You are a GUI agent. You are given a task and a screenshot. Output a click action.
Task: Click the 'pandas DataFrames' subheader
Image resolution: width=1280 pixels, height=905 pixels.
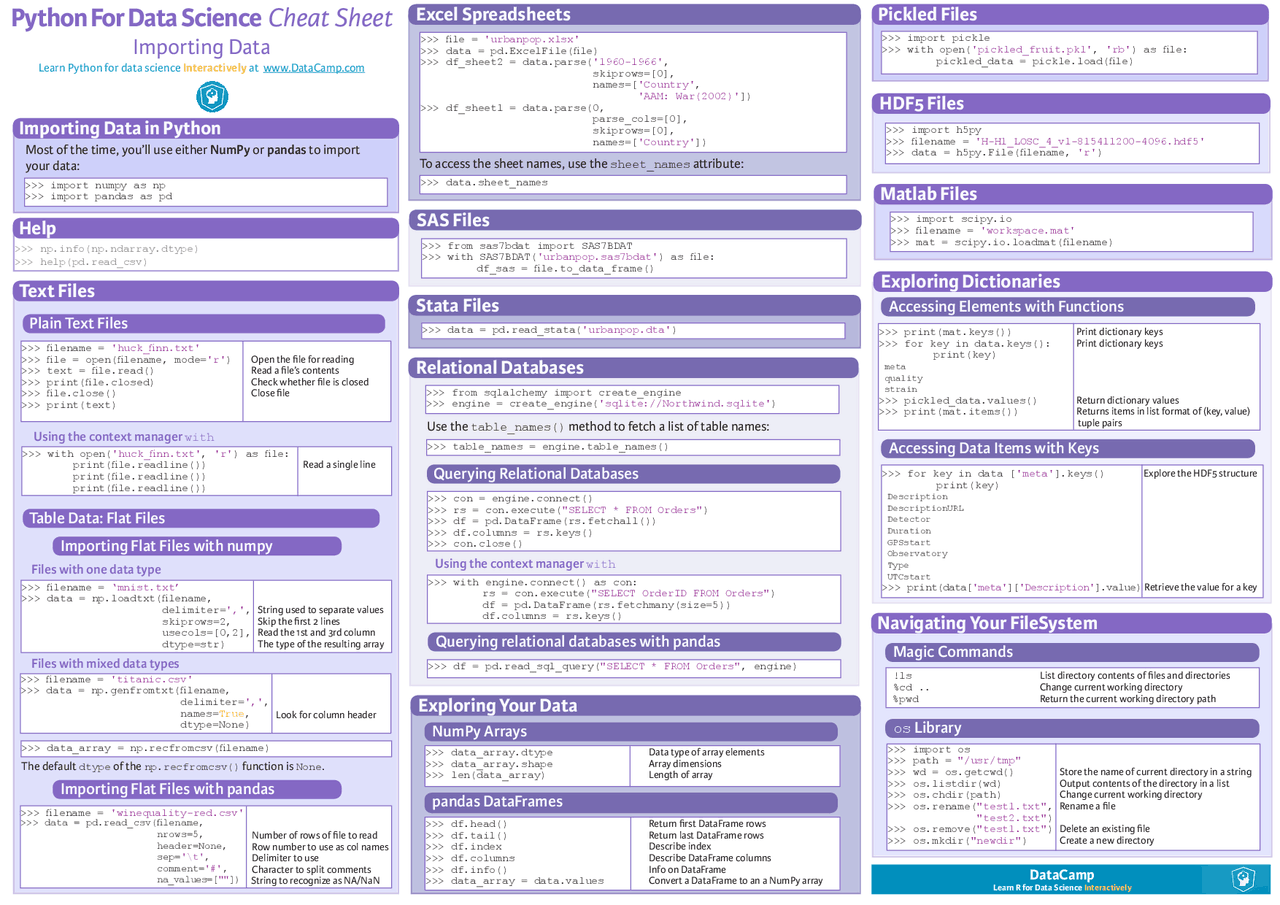point(632,802)
